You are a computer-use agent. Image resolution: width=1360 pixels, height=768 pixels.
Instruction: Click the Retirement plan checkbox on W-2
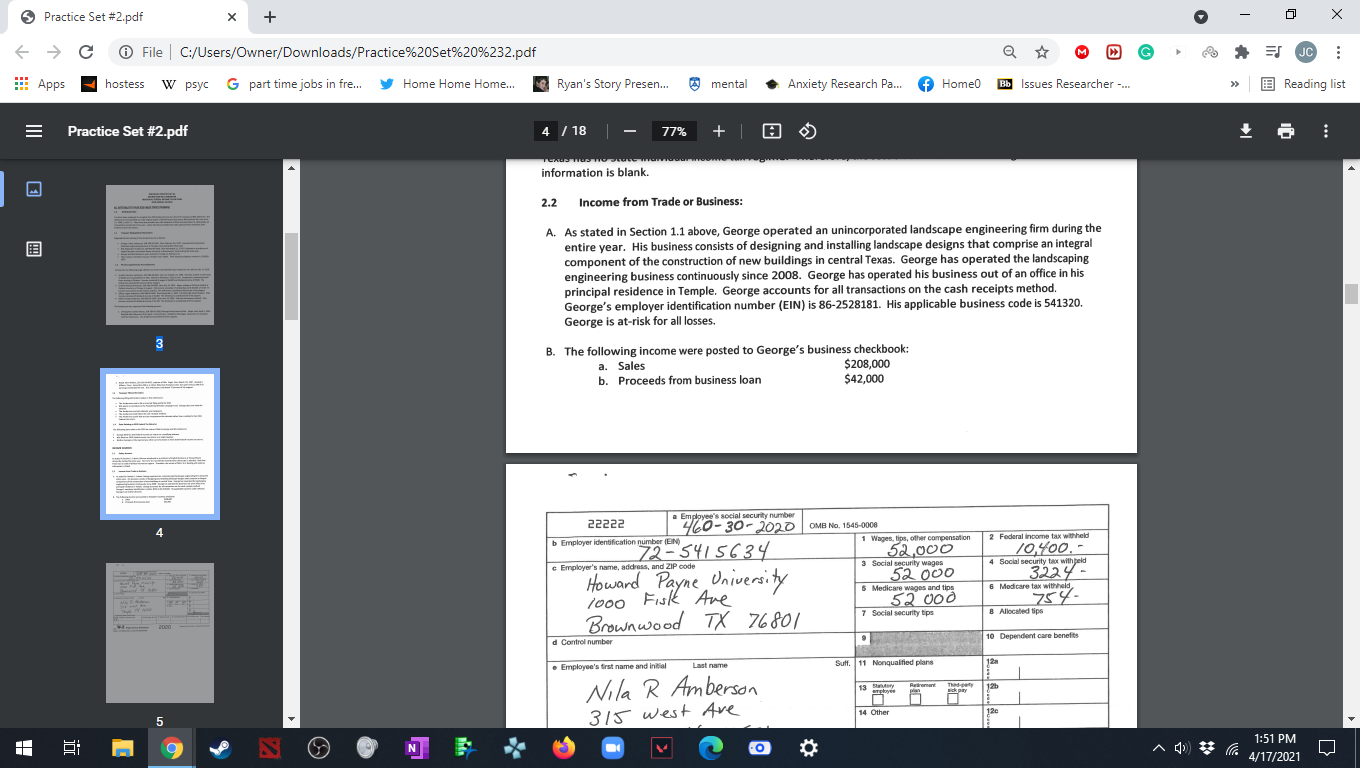point(914,698)
